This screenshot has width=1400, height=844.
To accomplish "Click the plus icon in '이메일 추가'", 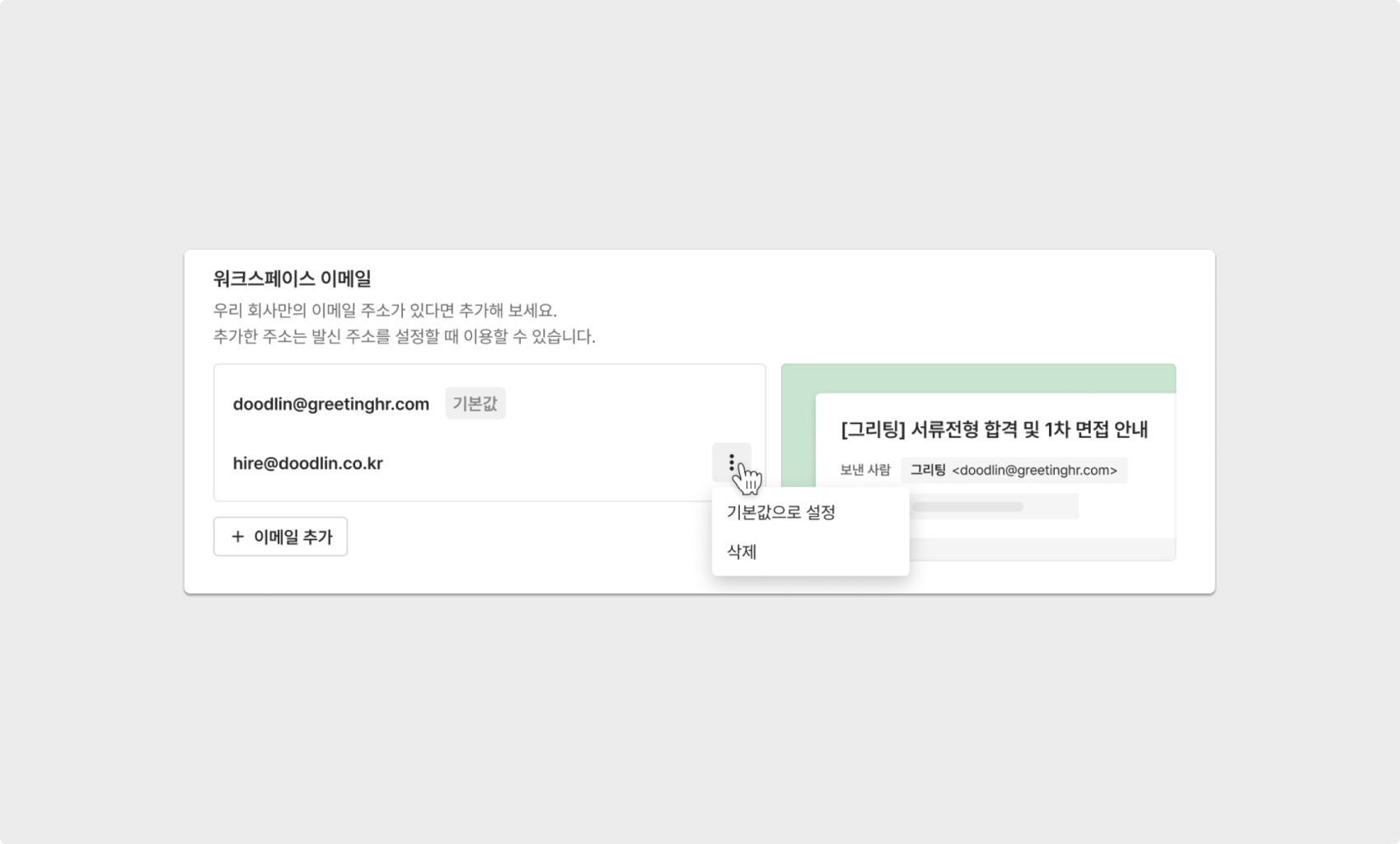I will click(x=237, y=537).
